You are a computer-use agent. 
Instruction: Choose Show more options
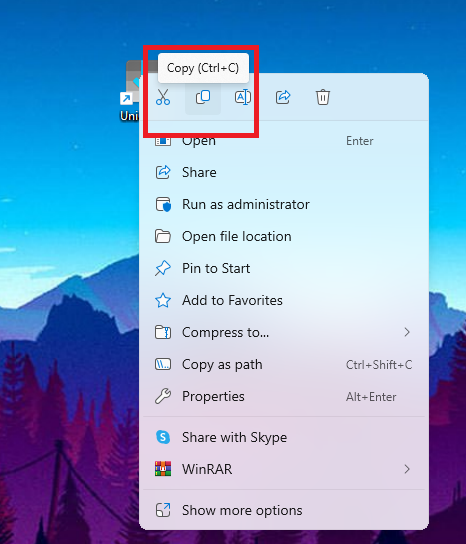[x=284, y=510]
